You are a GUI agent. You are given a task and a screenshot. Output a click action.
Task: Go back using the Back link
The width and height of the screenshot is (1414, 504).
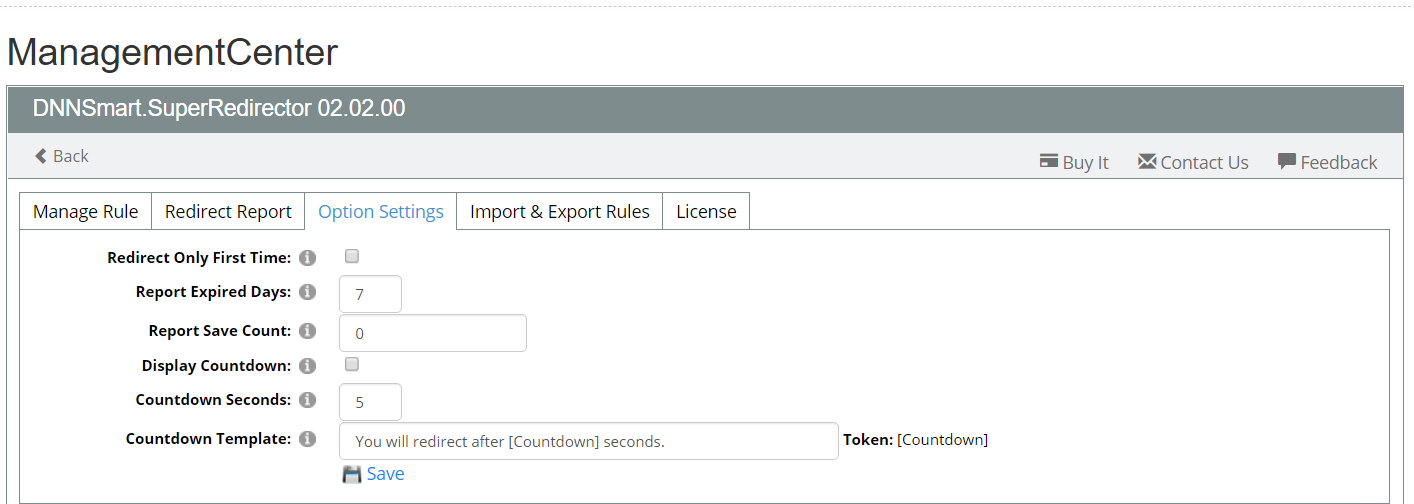point(62,156)
